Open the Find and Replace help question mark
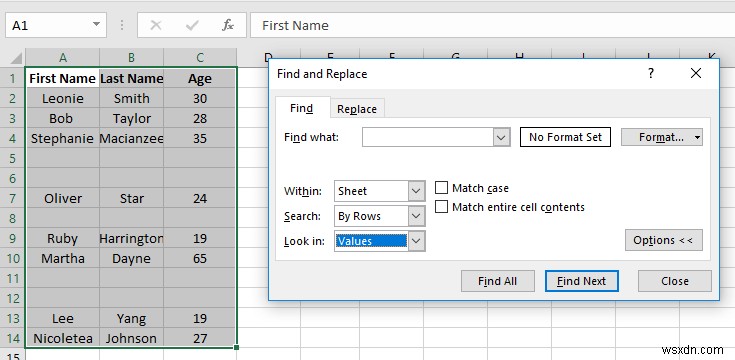This screenshot has width=735, height=360. tap(651, 73)
